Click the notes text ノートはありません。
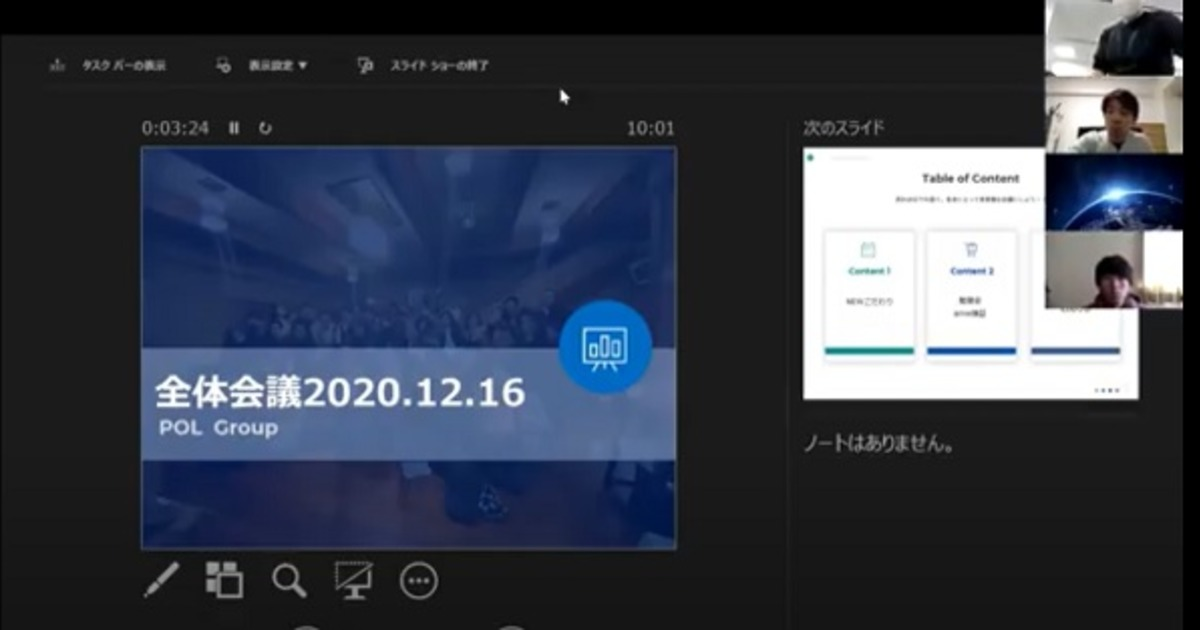 click(879, 445)
